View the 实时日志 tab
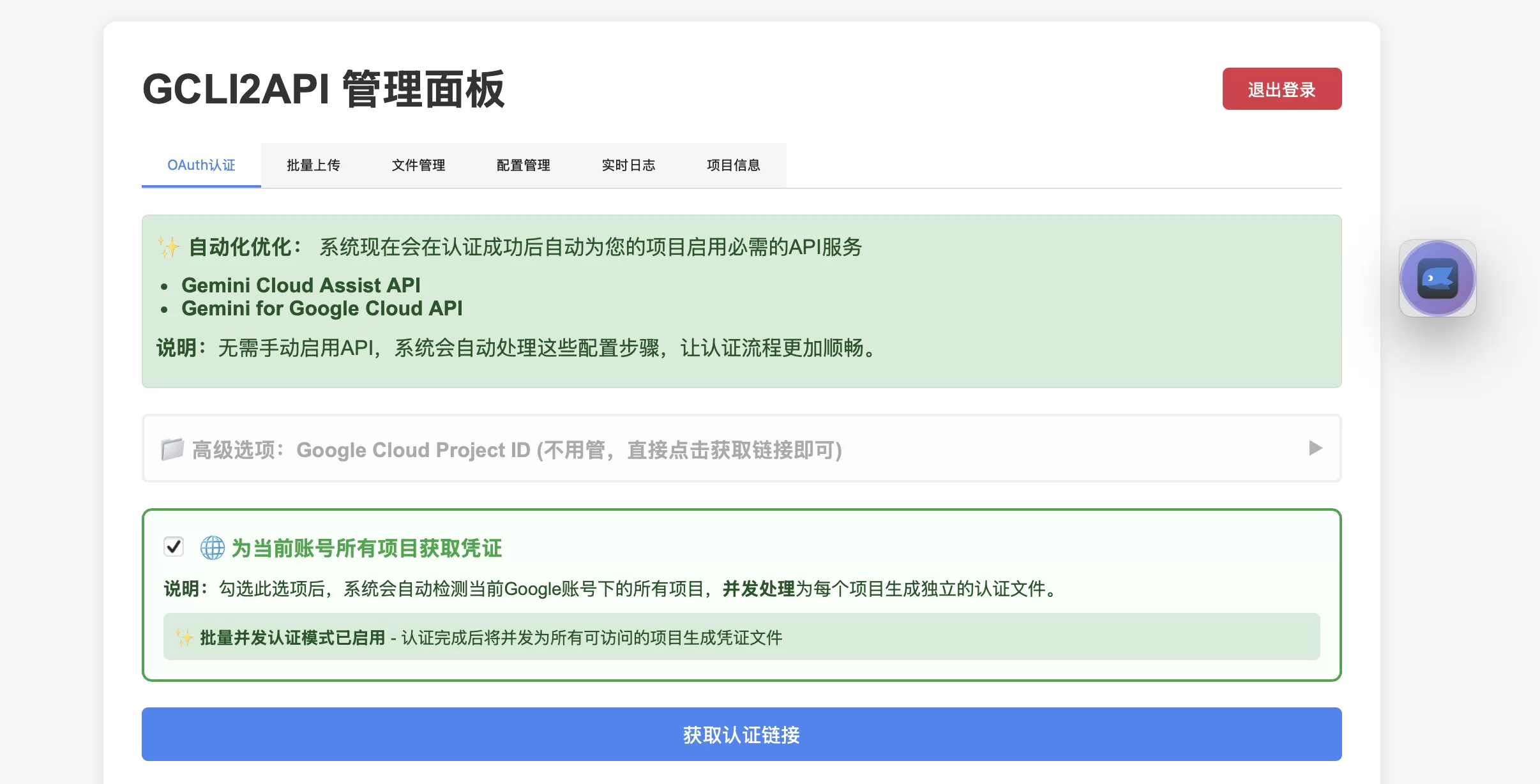 click(628, 165)
